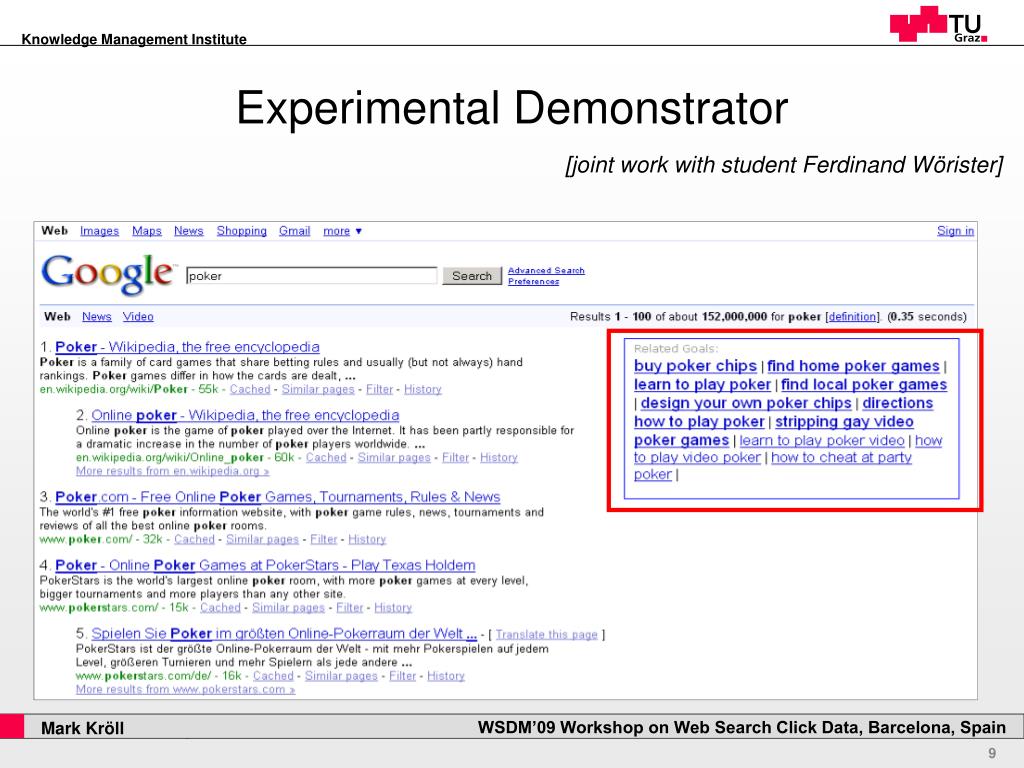Select related goal 'how to cheat at party poker'
This screenshot has height=768, width=1024.
pos(841,458)
